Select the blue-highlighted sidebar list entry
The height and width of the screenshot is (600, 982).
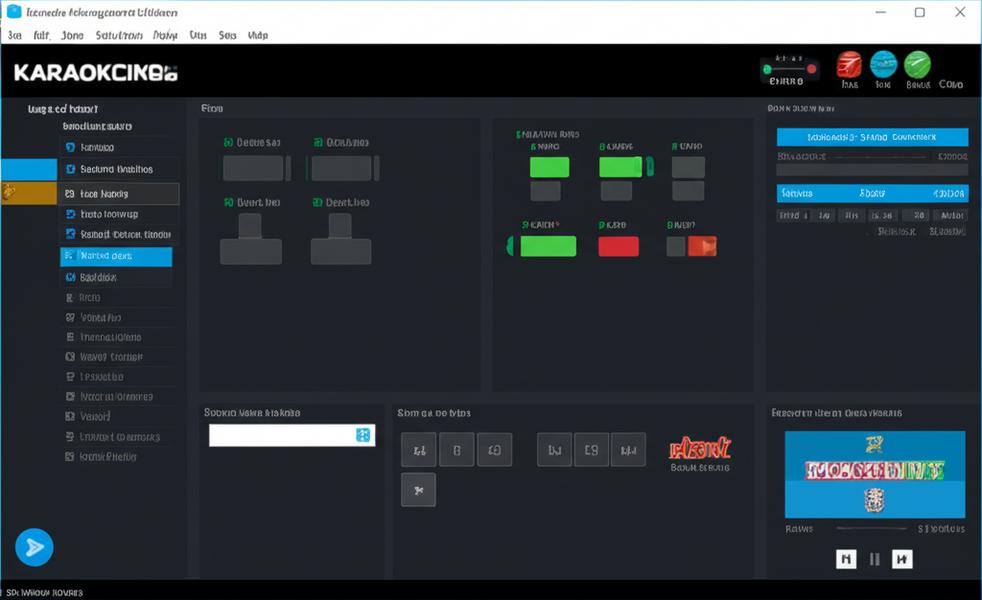click(116, 257)
